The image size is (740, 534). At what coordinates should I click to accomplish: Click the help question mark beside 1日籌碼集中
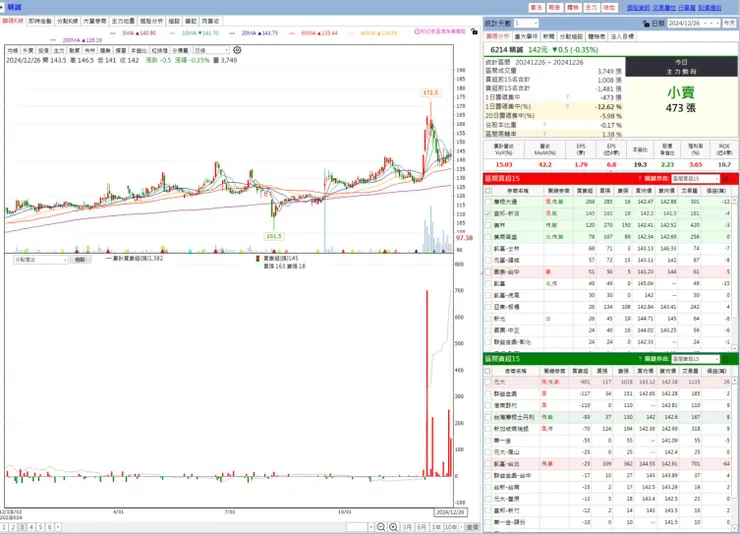click(567, 97)
